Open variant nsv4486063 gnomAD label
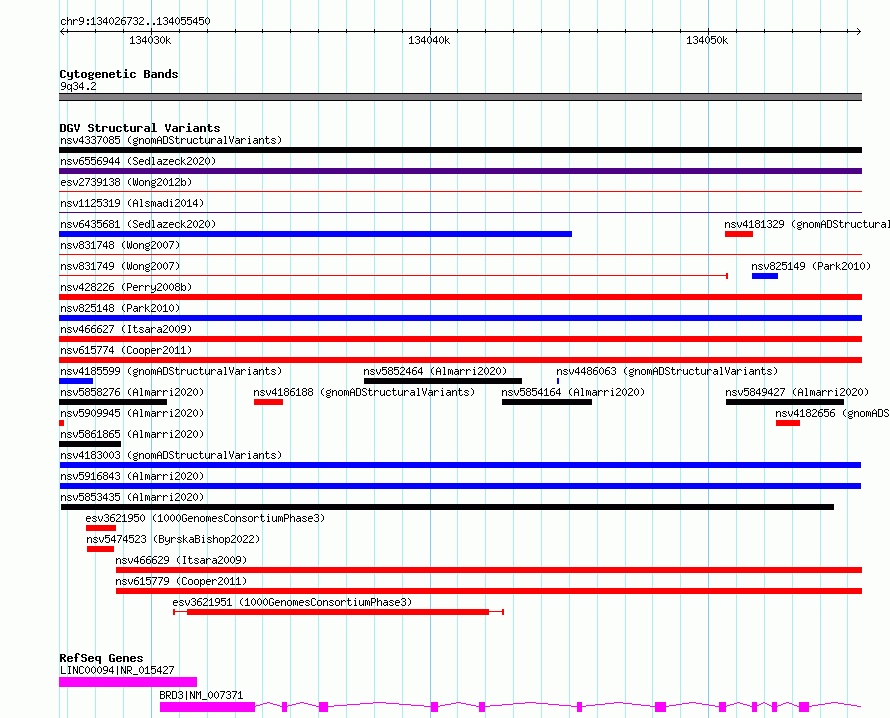Screen dimensions: 890x718 click(x=667, y=371)
